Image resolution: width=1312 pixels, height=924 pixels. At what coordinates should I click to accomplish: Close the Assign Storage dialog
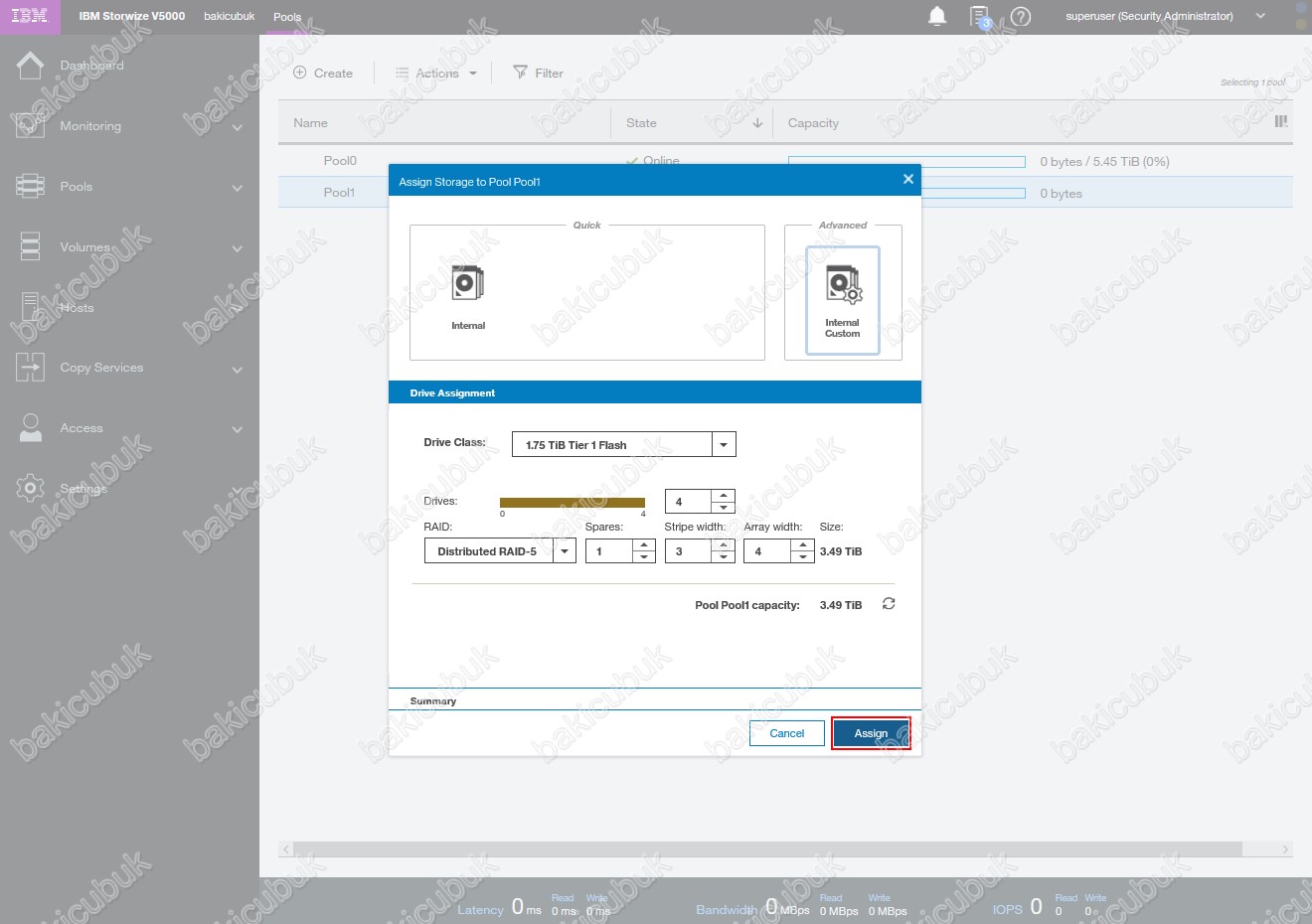[x=907, y=179]
